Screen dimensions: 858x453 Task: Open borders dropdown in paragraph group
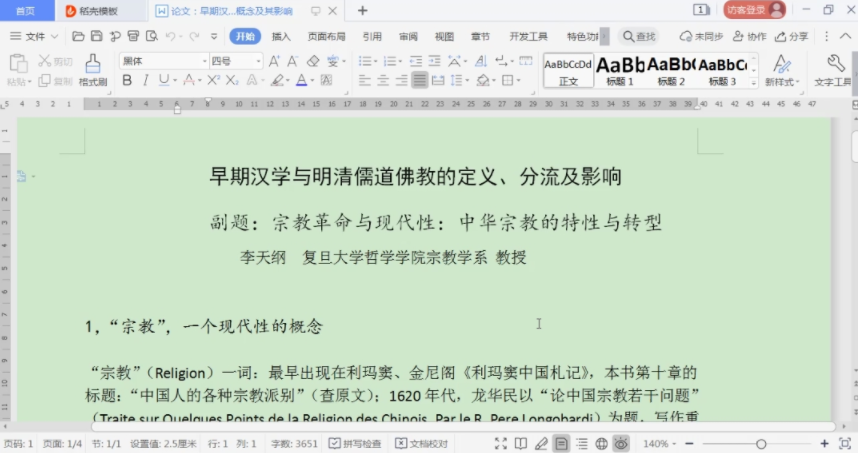(518, 80)
